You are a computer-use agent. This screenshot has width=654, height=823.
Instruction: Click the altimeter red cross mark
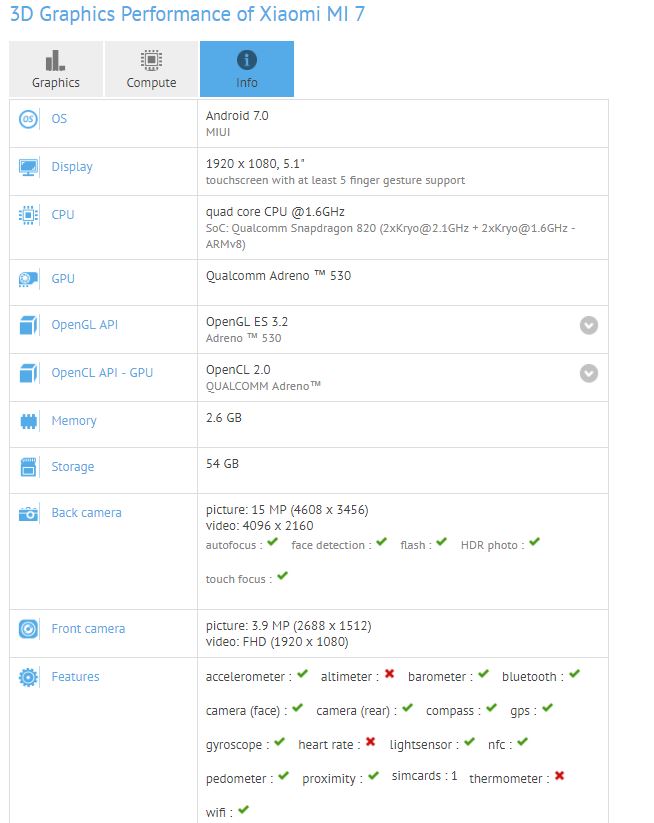[x=389, y=676]
